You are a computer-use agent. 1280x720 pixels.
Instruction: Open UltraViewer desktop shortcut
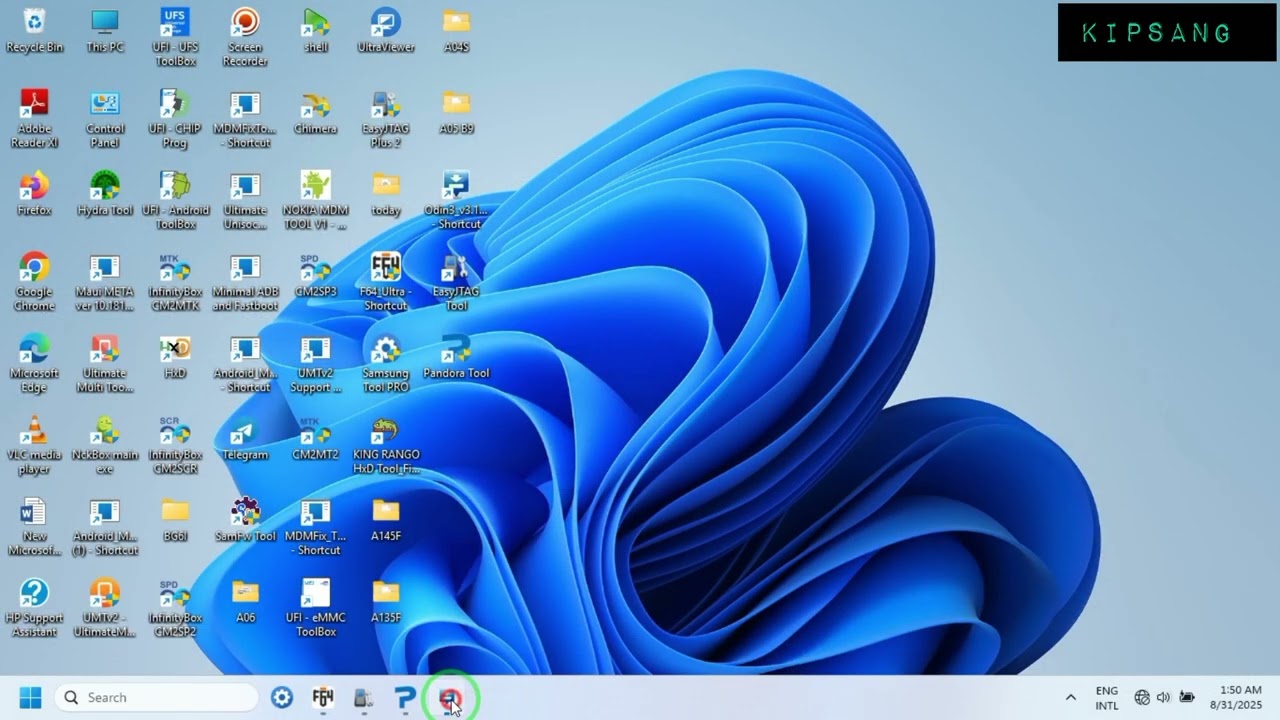coord(386,31)
